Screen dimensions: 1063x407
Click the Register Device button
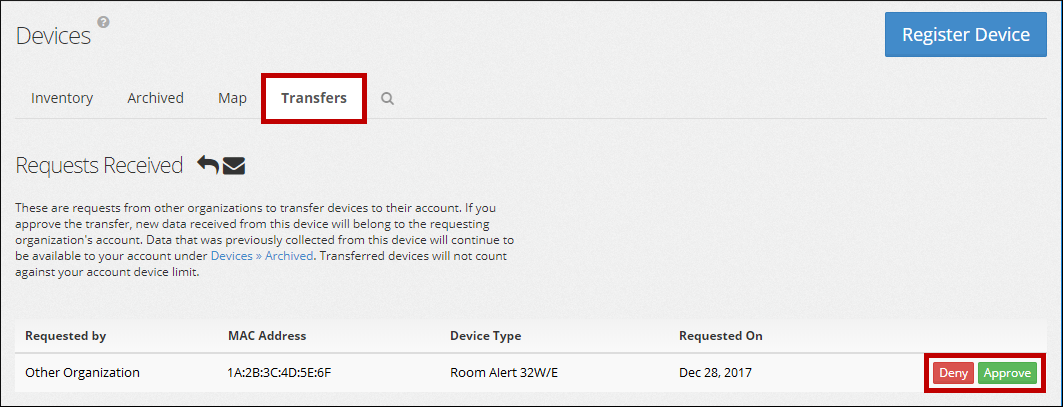point(965,35)
